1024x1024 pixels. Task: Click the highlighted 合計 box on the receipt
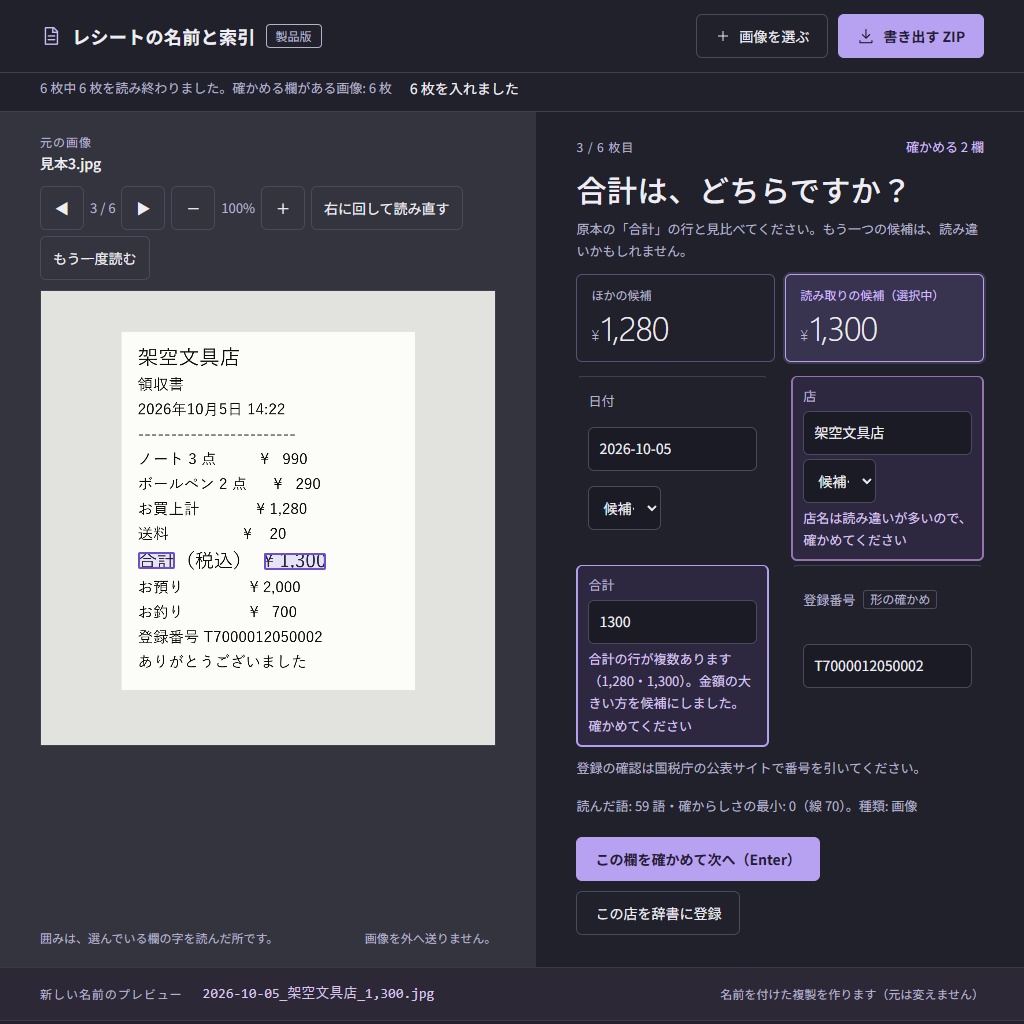click(x=156, y=560)
